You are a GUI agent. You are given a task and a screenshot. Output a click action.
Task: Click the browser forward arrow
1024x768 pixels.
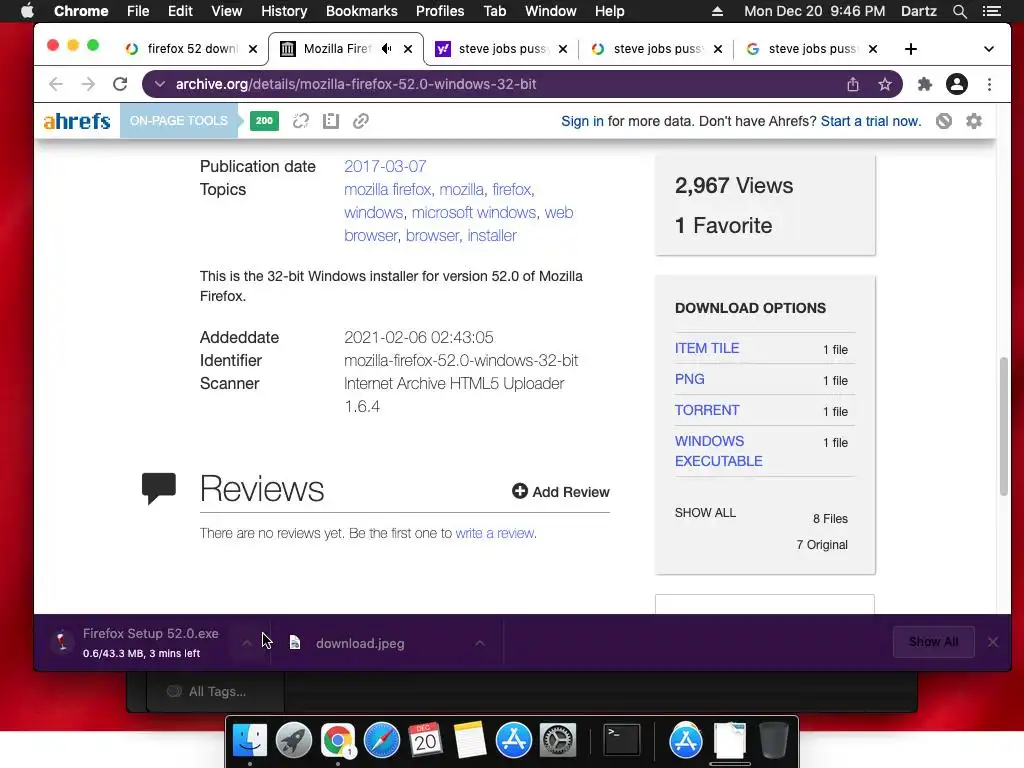(x=88, y=84)
